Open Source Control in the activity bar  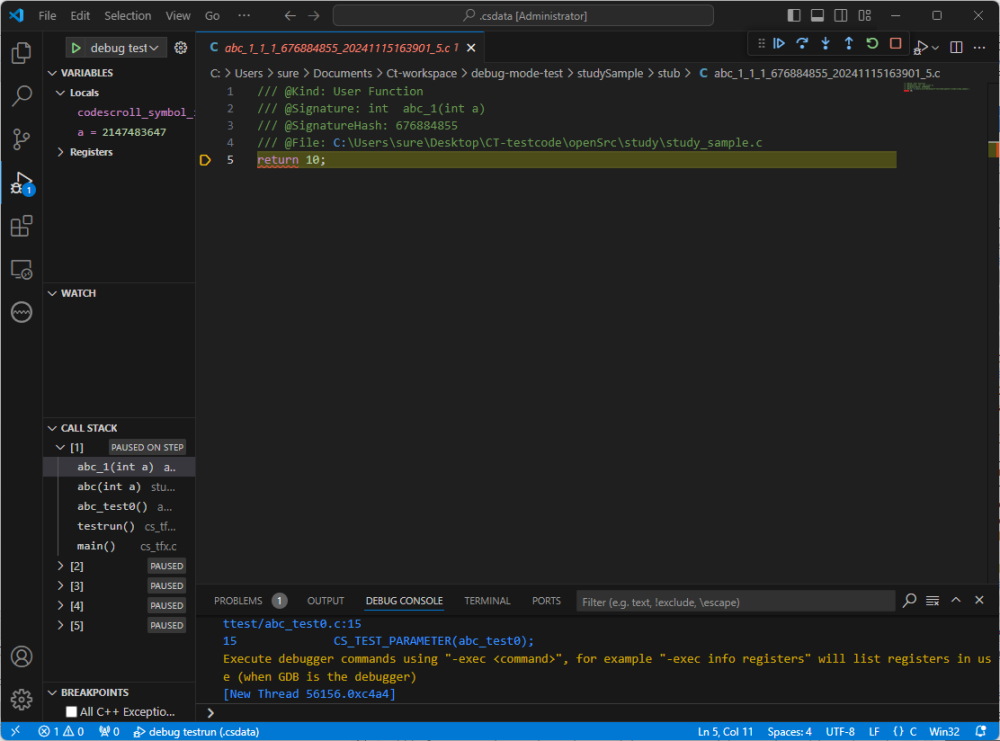21,139
